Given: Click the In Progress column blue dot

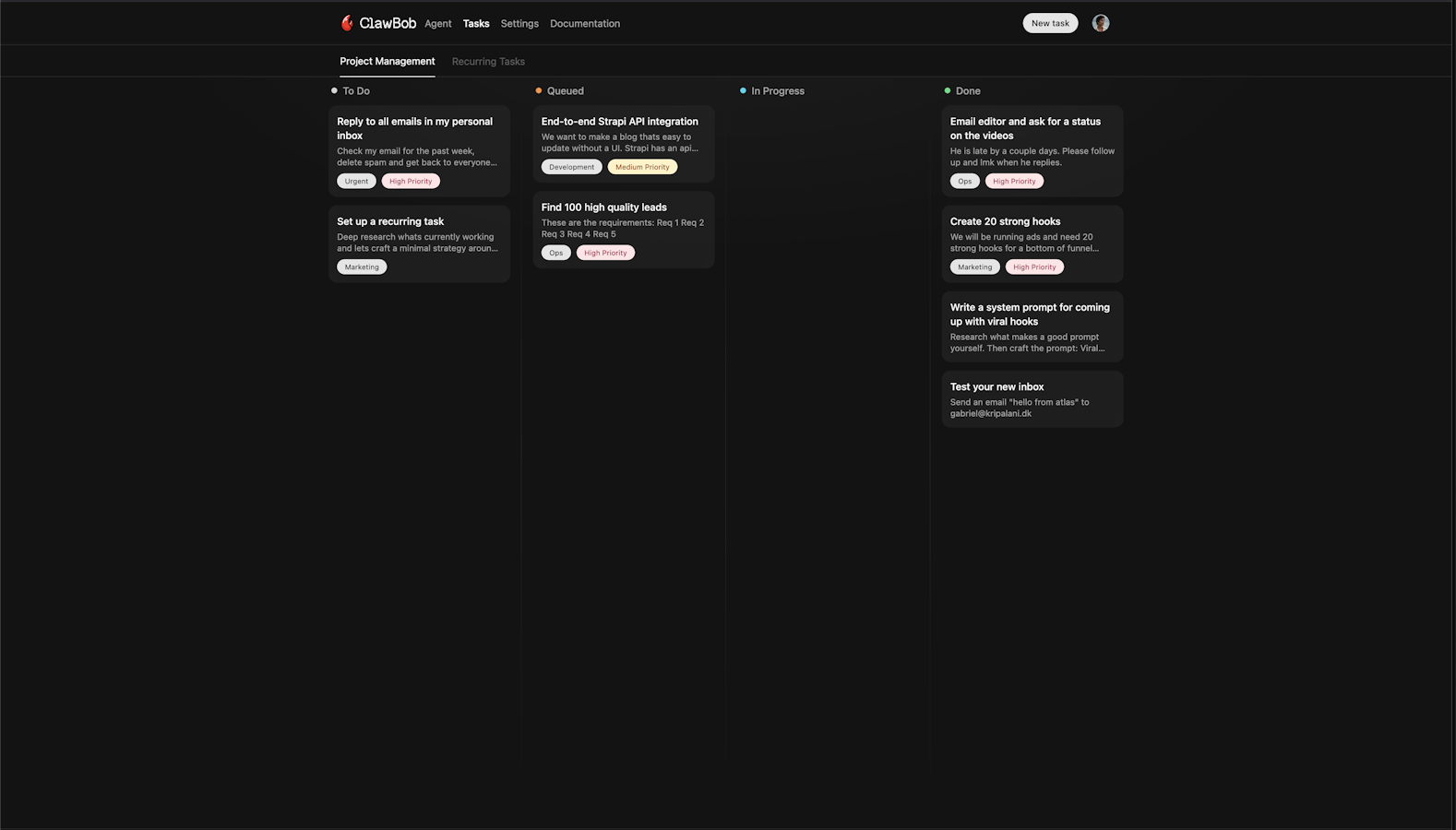Looking at the screenshot, I should (x=743, y=91).
